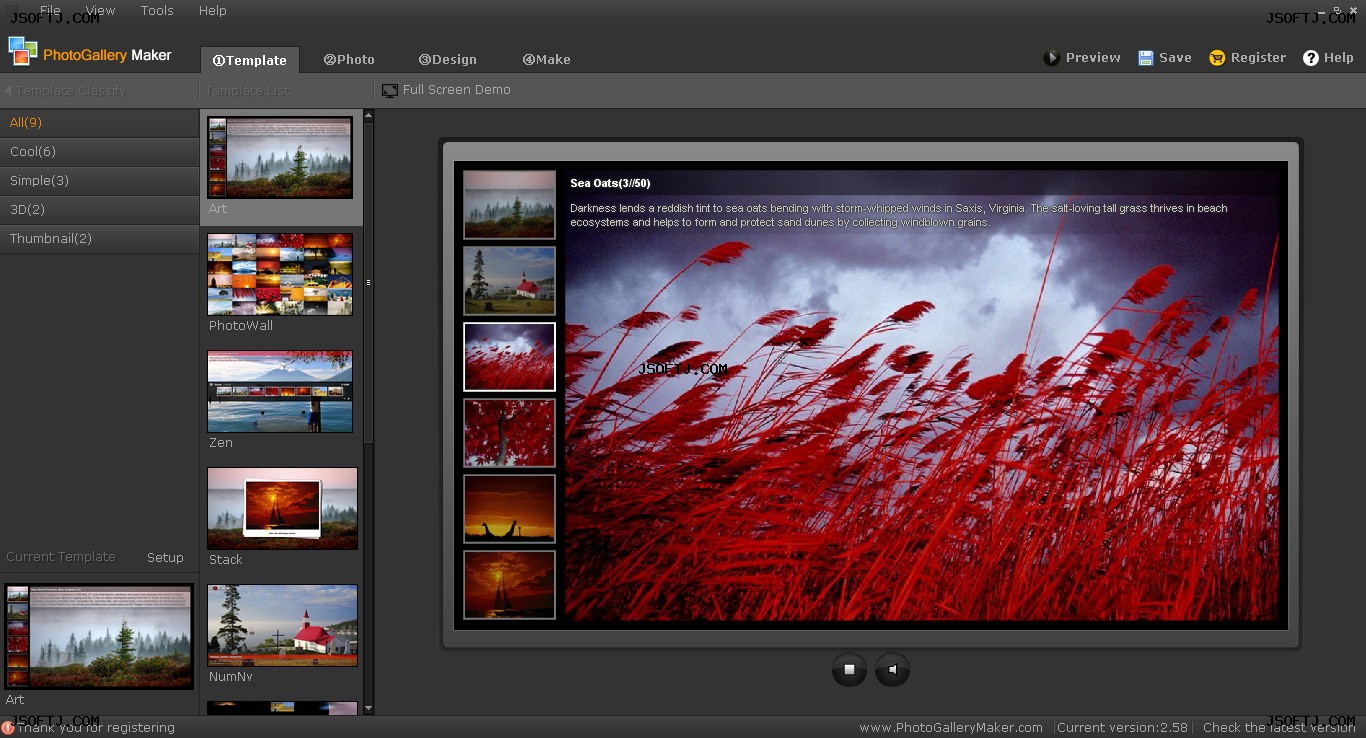Select the All(9) template category
Viewport: 1366px width, 738px height.
(100, 123)
